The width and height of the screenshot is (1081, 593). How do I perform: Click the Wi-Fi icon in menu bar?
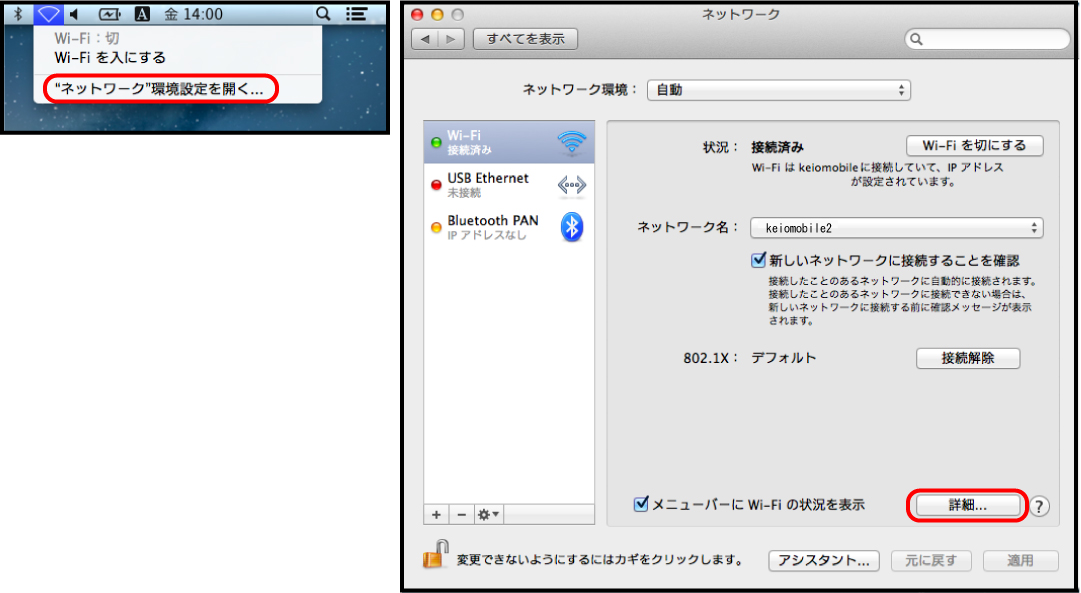coord(48,14)
